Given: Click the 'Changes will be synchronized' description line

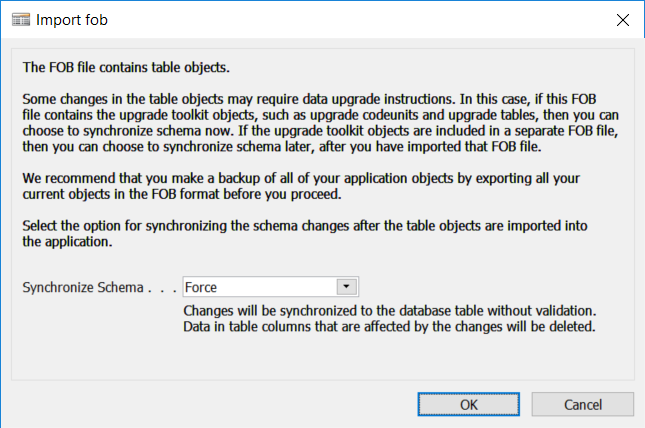Looking at the screenshot, I should point(390,309).
